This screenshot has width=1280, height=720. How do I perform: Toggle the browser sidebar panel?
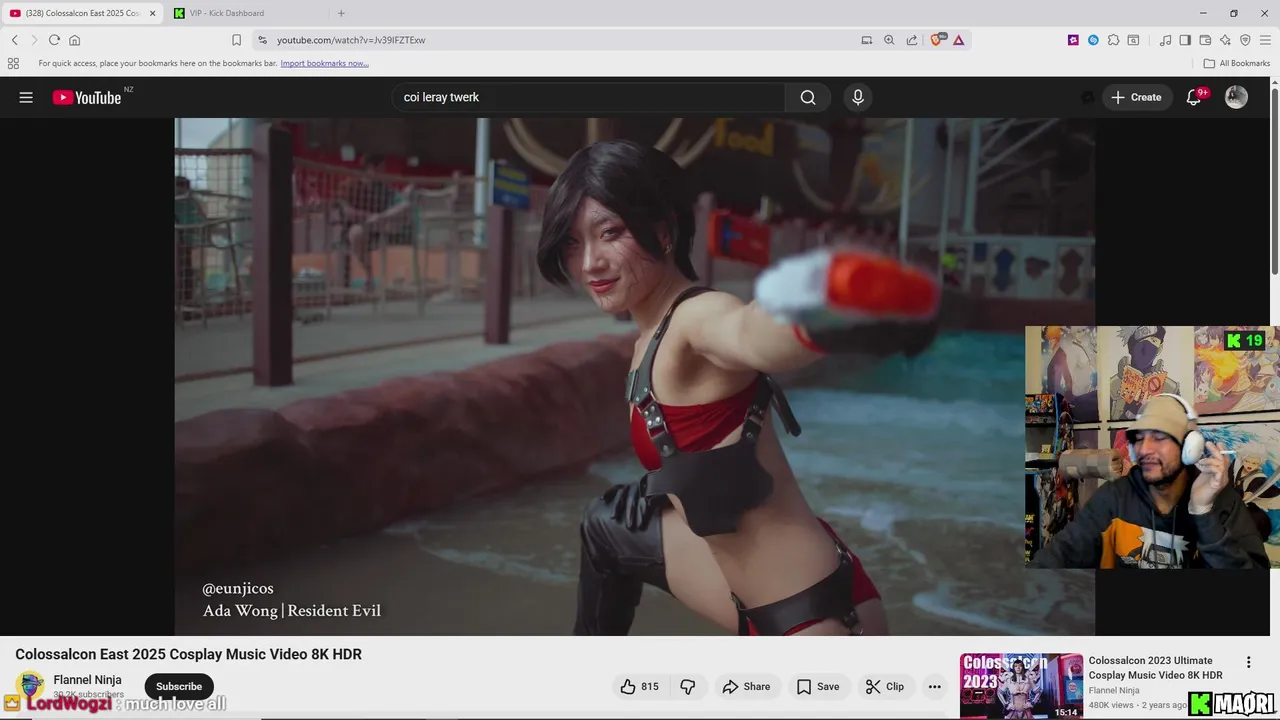click(x=1185, y=40)
